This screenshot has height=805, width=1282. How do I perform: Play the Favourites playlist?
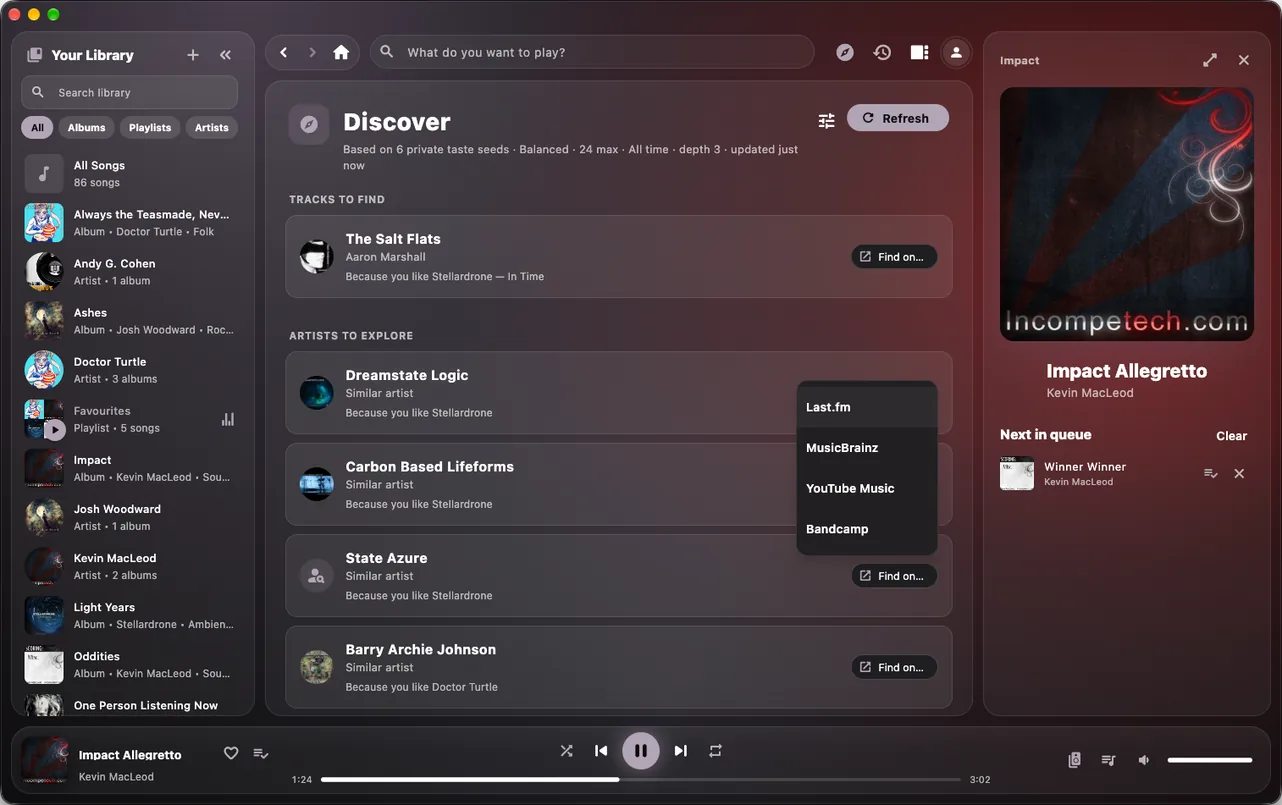tap(55, 430)
